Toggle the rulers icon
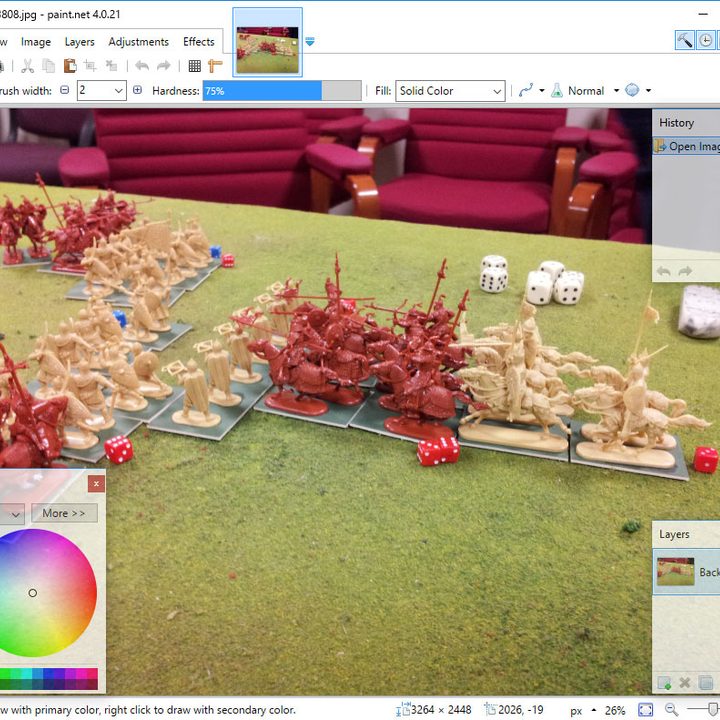Image resolution: width=720 pixels, height=720 pixels. [x=215, y=66]
